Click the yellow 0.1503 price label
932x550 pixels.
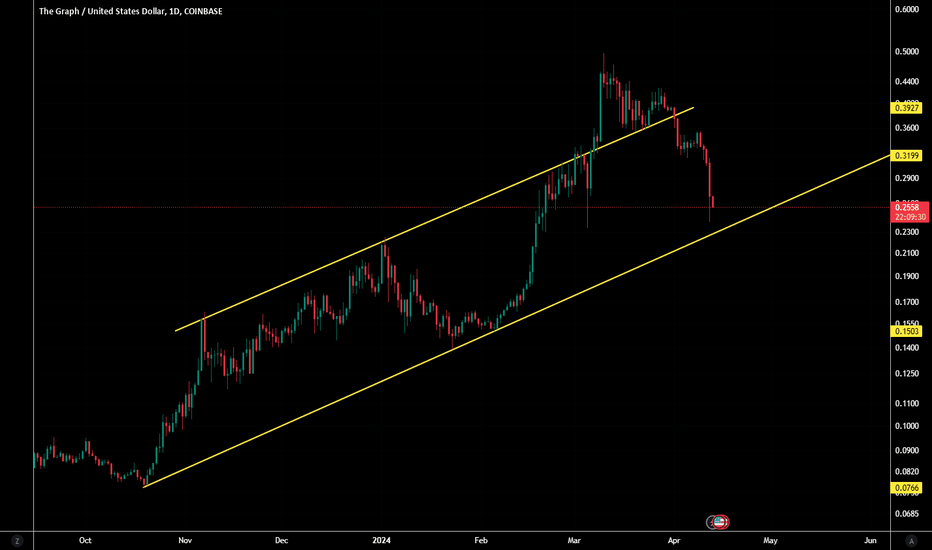[x=906, y=331]
